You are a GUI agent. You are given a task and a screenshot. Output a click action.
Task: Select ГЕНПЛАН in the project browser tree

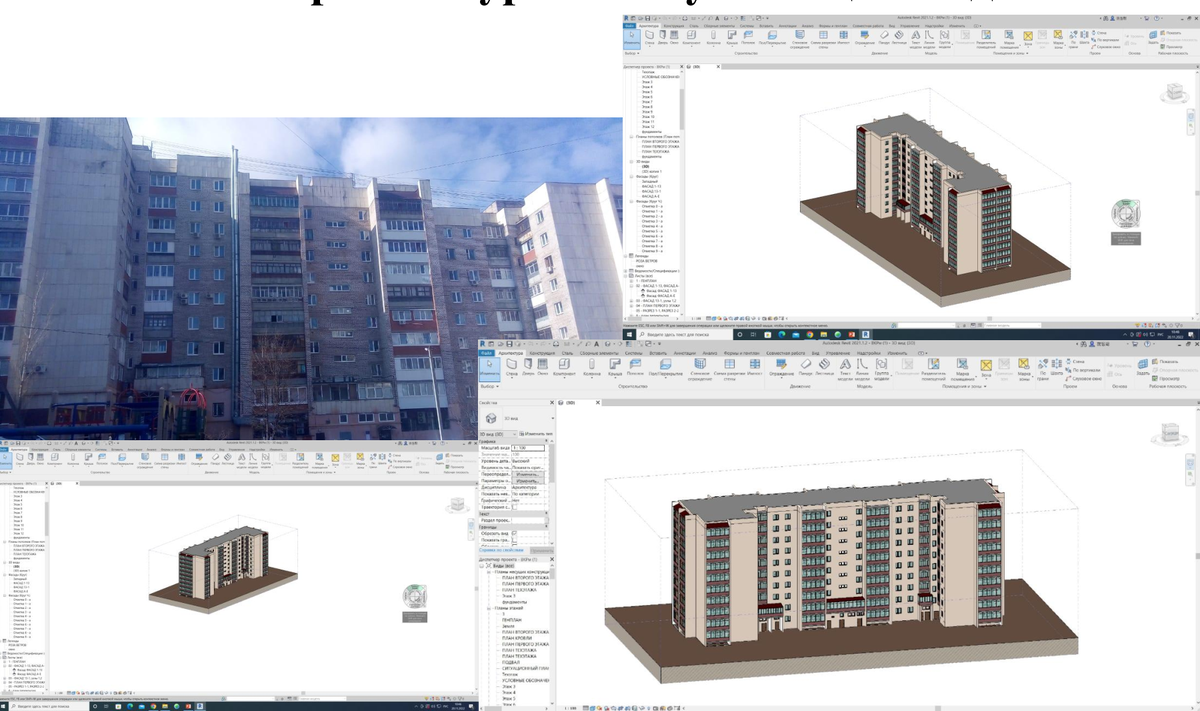(x=512, y=620)
